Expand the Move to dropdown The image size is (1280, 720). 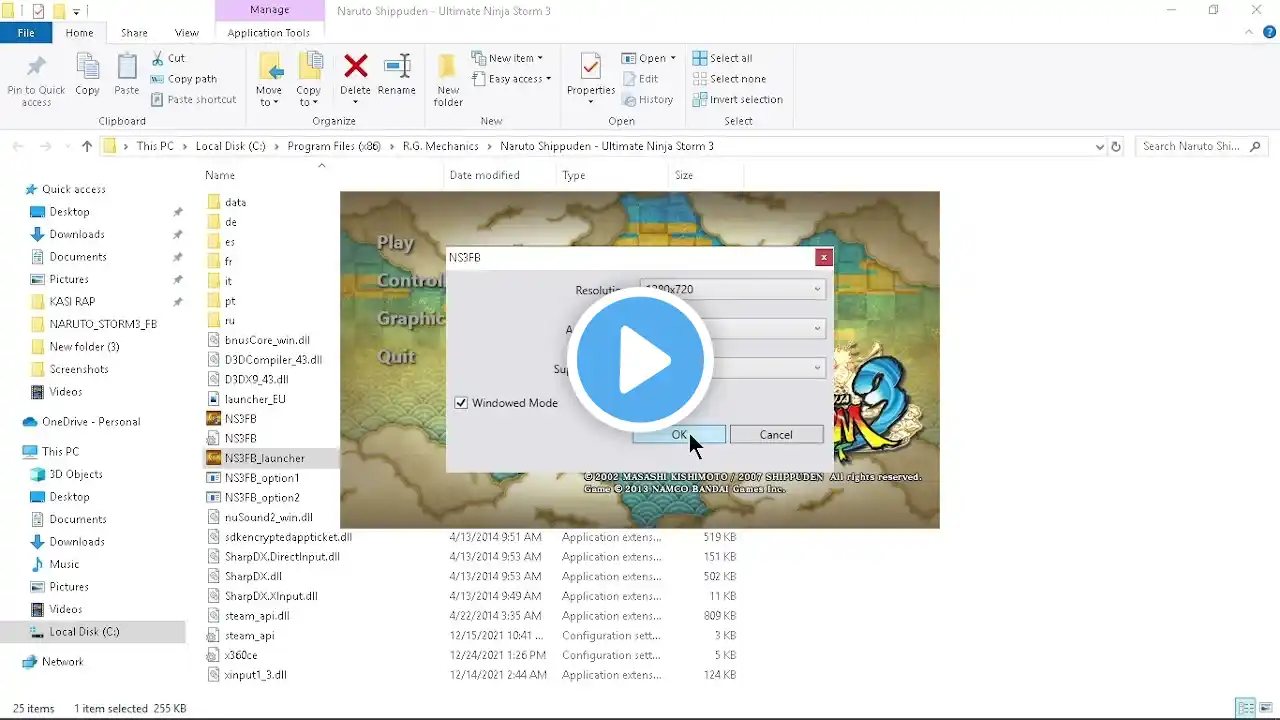269,102
